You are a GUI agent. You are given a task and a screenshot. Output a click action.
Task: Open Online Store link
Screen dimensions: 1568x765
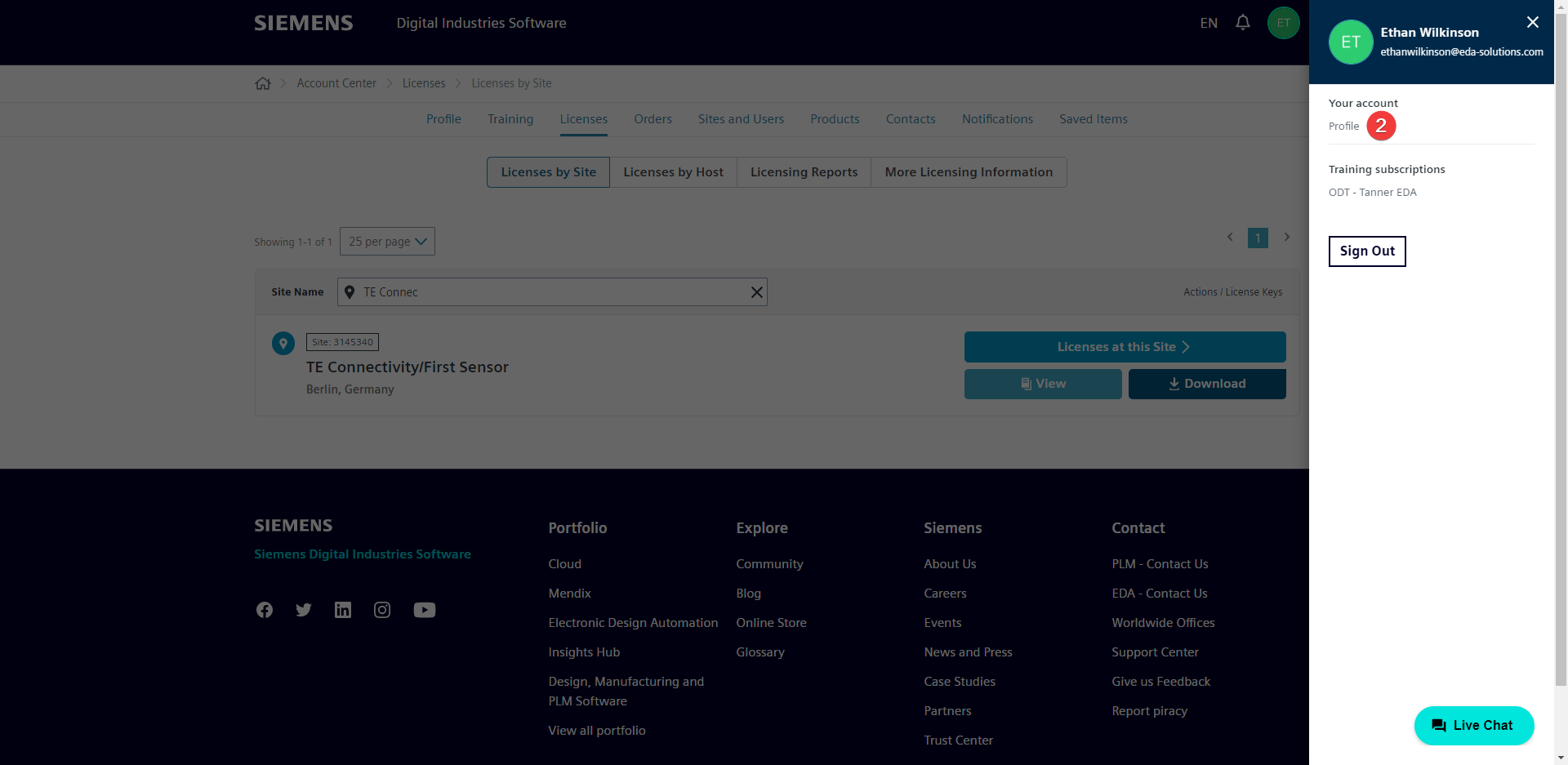tap(771, 623)
